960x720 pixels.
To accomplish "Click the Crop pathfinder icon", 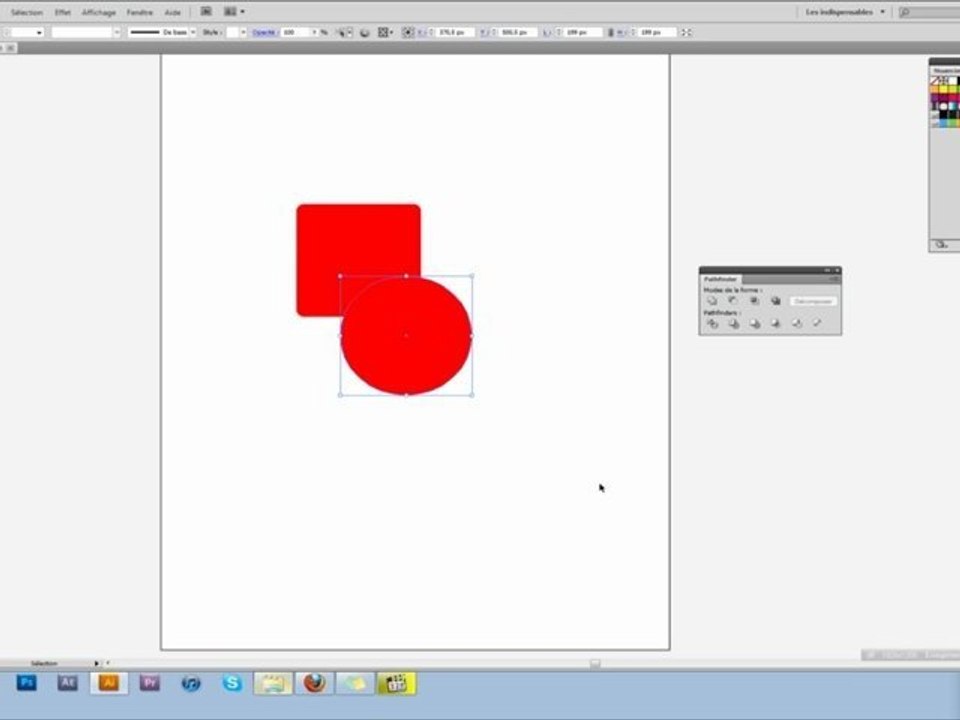I will tap(776, 324).
